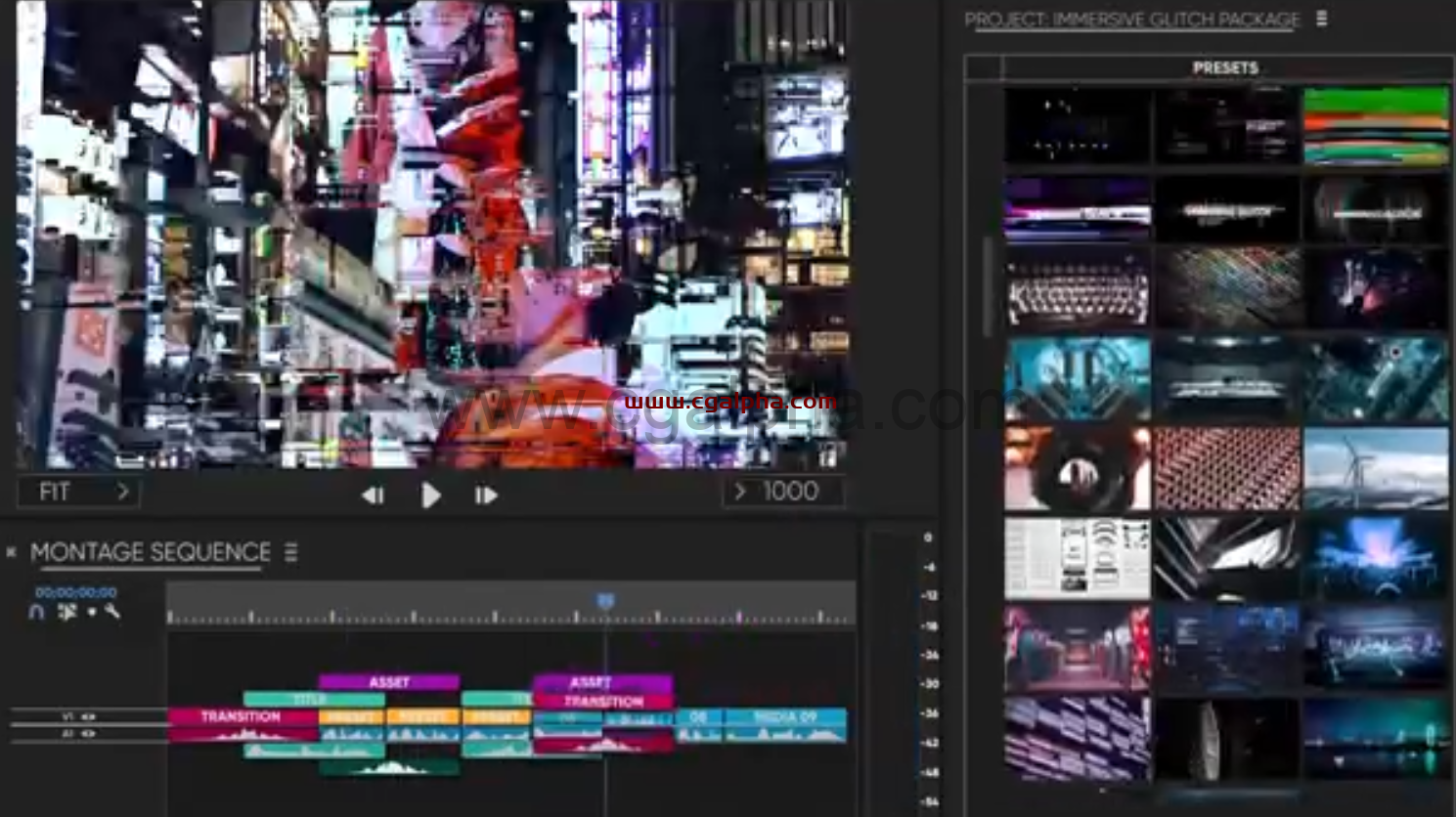
Task: Open the Montage Sequence panel menu icon
Action: click(x=290, y=552)
